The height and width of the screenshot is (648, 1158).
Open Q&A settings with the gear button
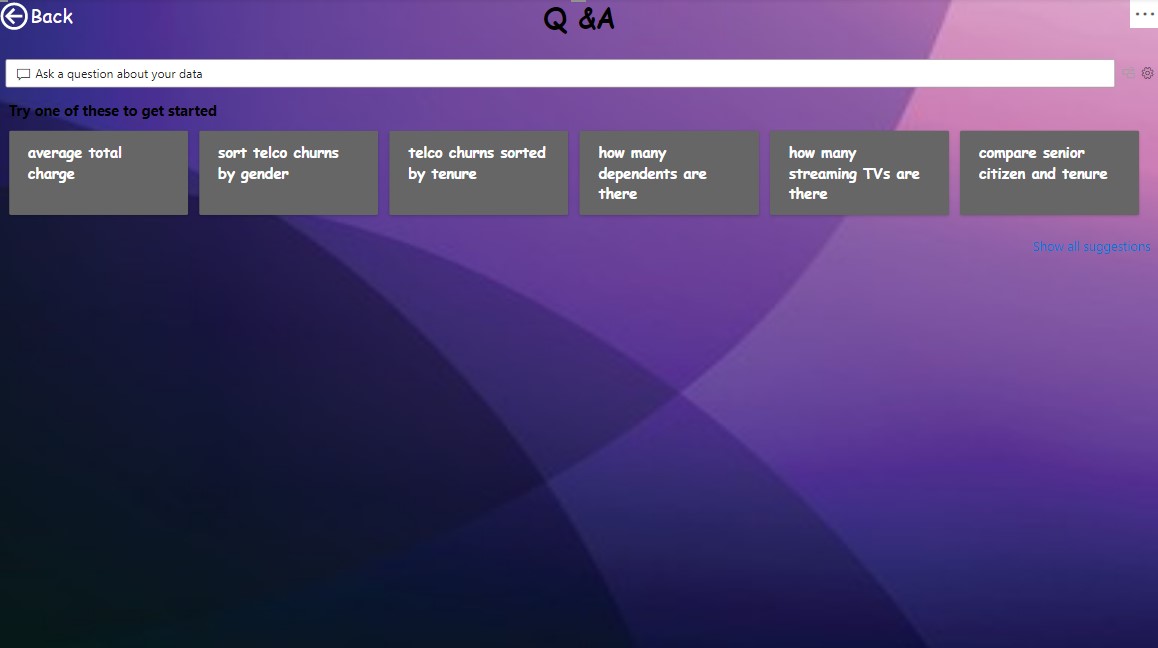click(1146, 73)
